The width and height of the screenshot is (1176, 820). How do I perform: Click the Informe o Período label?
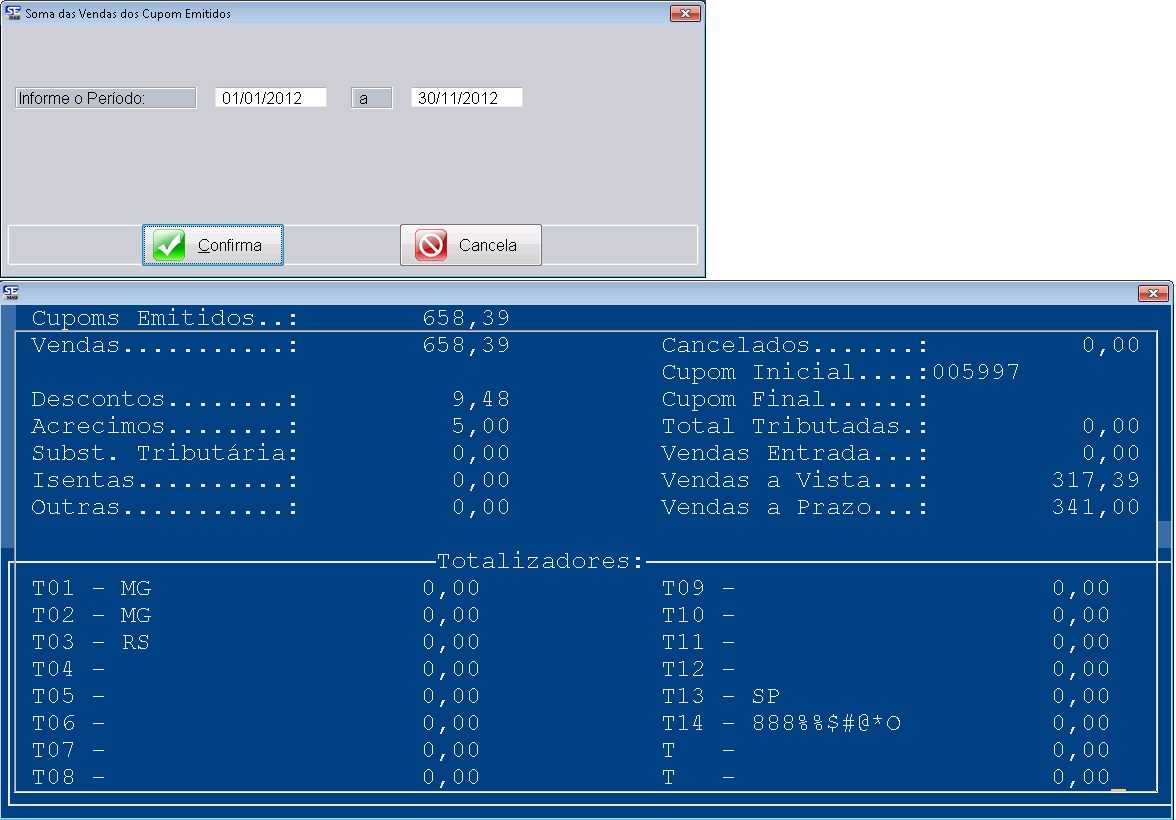click(105, 98)
